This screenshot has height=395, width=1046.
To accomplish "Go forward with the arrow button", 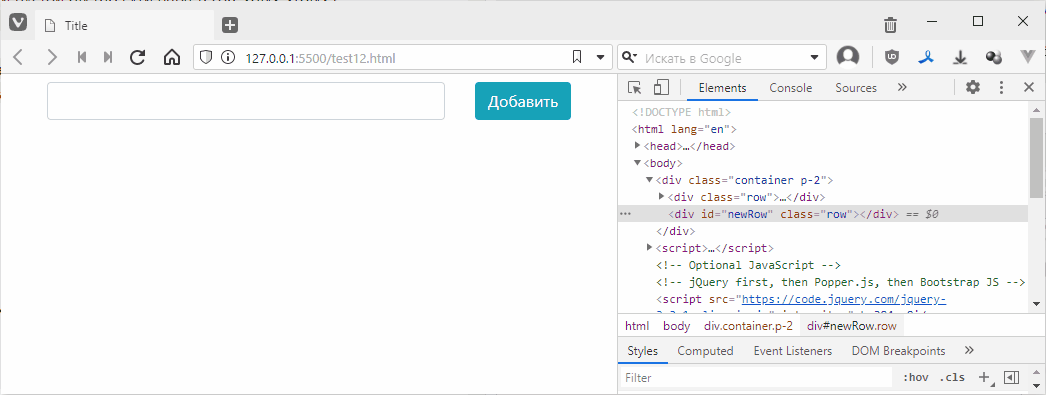I will pyautogui.click(x=51, y=57).
